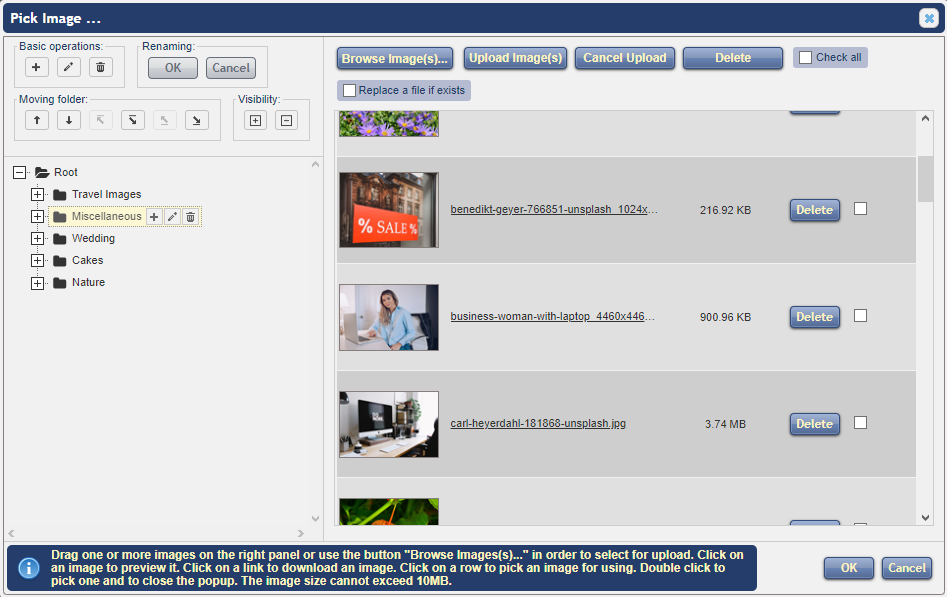
Task: Expand the Wedding folder node
Action: point(37,239)
